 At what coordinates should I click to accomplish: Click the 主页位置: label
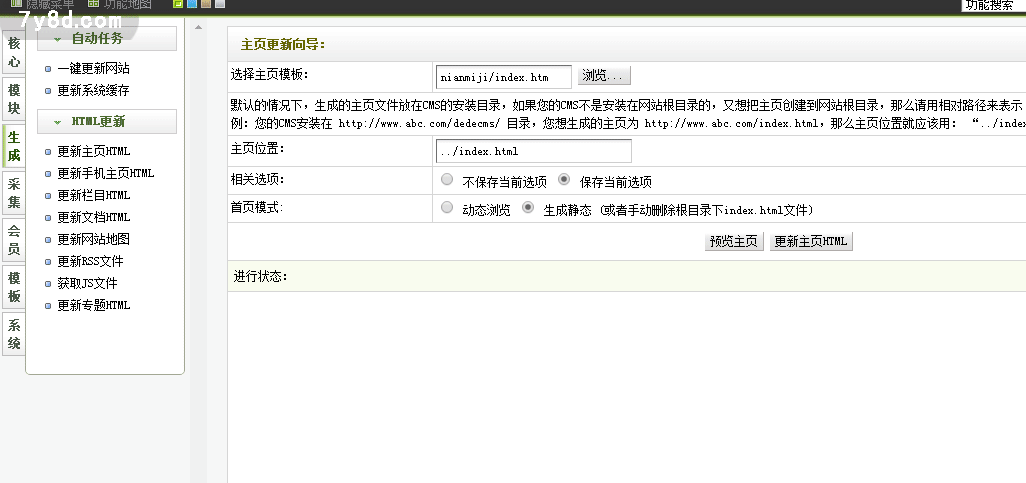click(x=257, y=149)
